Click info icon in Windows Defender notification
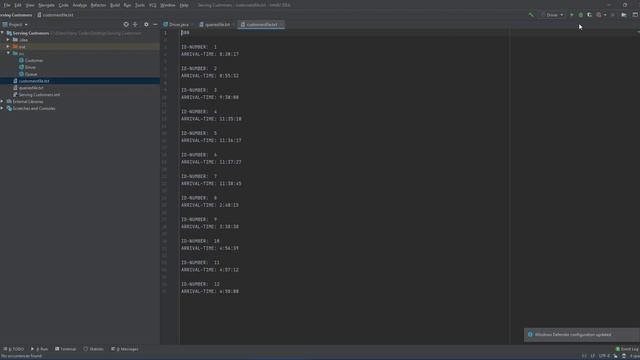The height and width of the screenshot is (360, 640). point(530,334)
